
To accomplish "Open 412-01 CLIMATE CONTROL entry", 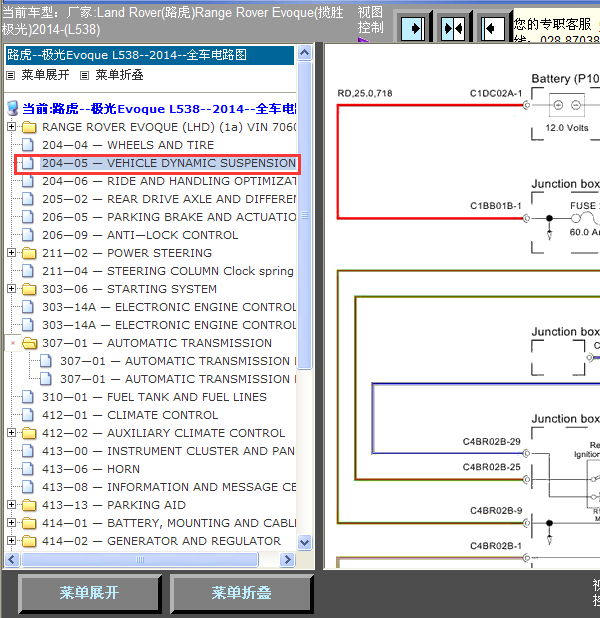I will (x=130, y=415).
